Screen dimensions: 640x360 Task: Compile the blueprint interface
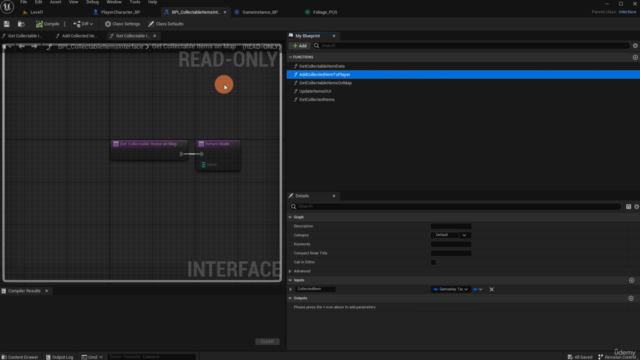pyautogui.click(x=47, y=24)
